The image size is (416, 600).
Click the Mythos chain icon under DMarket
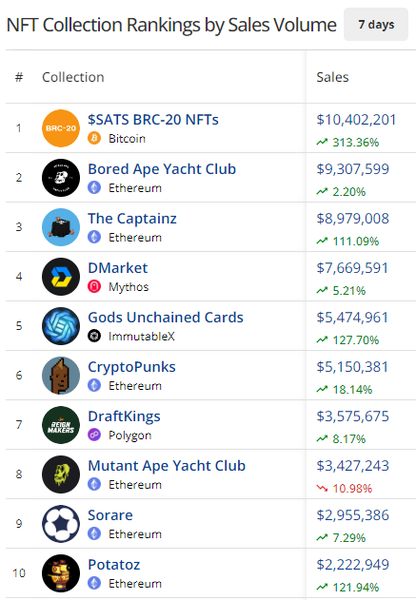click(x=94, y=287)
